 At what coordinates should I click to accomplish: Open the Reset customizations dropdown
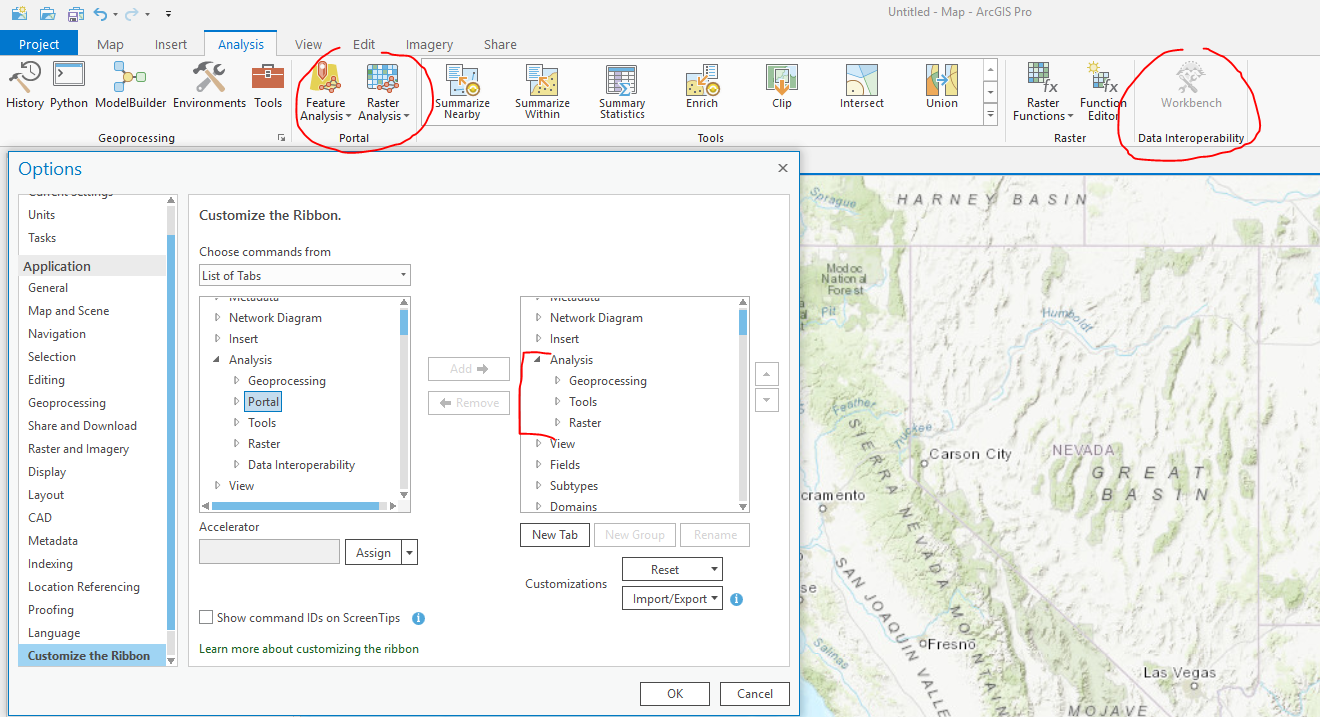(x=672, y=569)
